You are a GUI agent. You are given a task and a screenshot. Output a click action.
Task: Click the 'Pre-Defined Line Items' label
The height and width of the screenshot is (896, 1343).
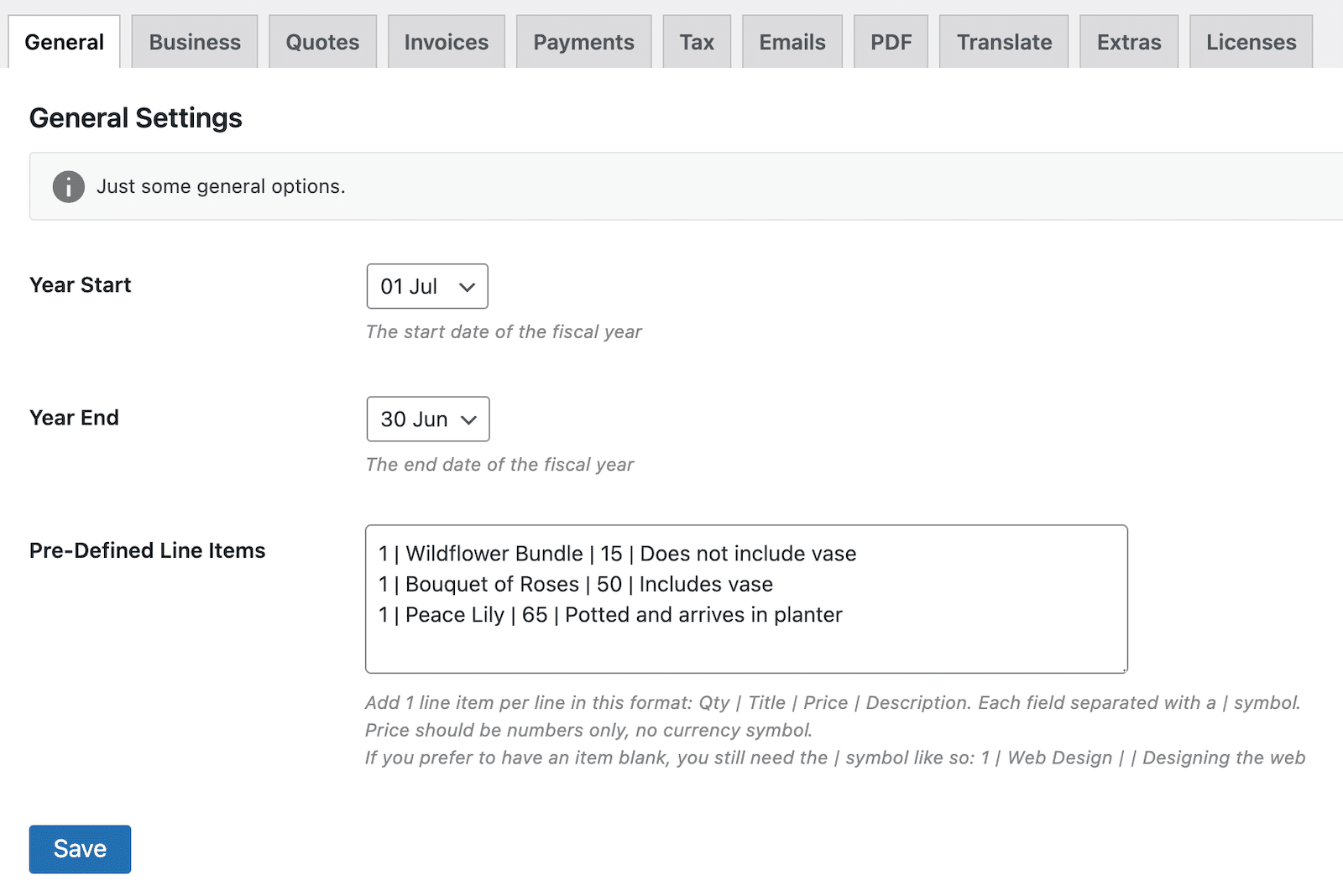coord(148,550)
